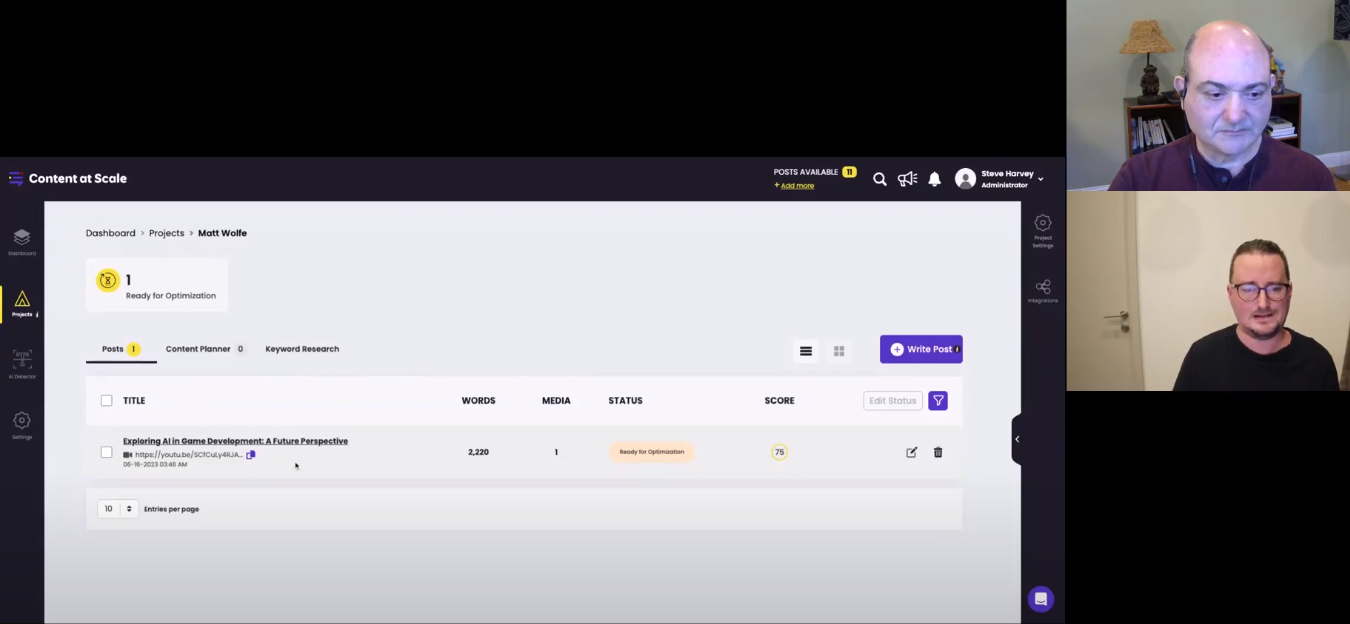Open the Exploring AI in Game Development post
The height and width of the screenshot is (624, 1350).
point(235,440)
